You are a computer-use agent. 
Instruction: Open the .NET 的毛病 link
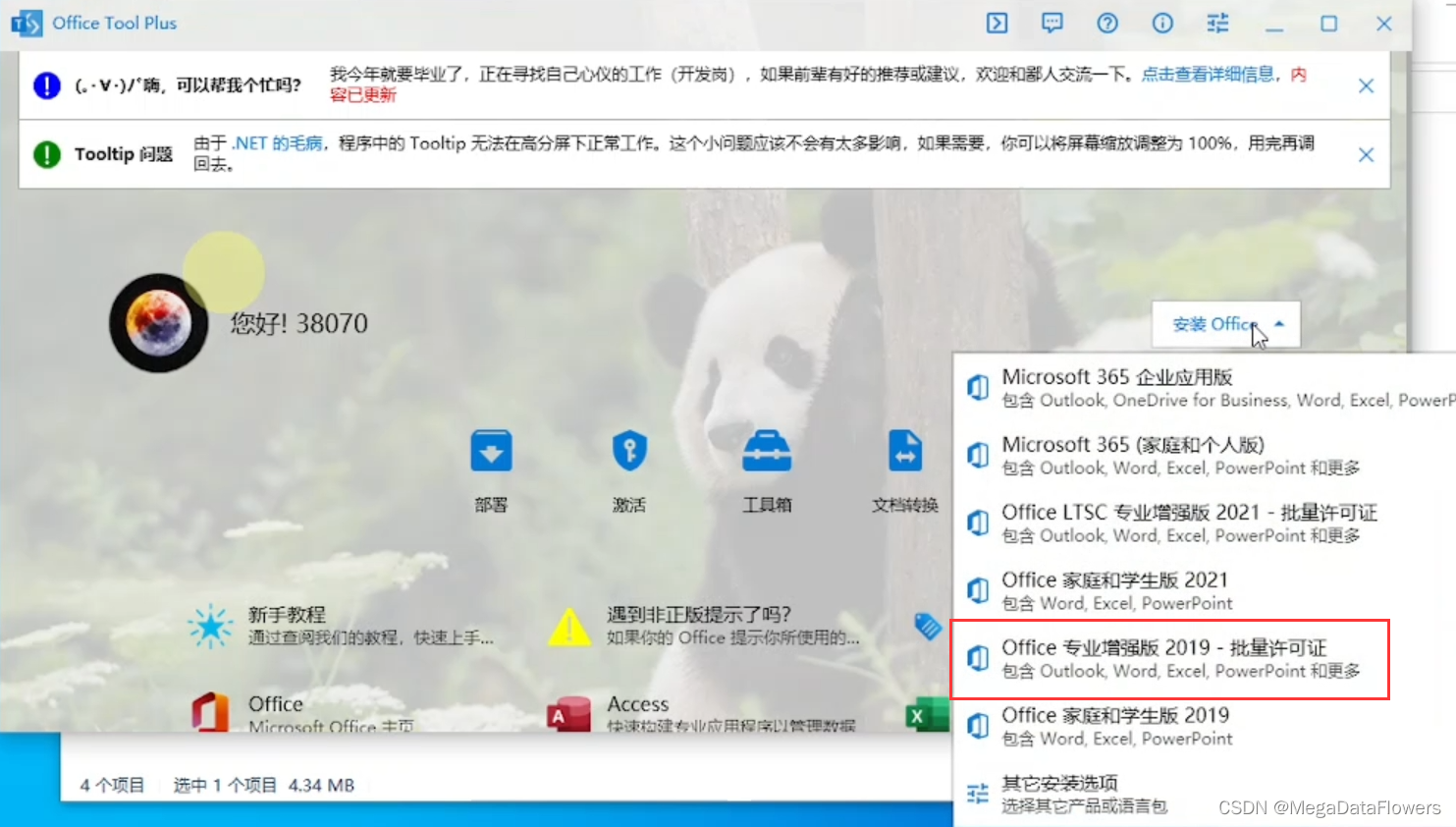pos(278,143)
